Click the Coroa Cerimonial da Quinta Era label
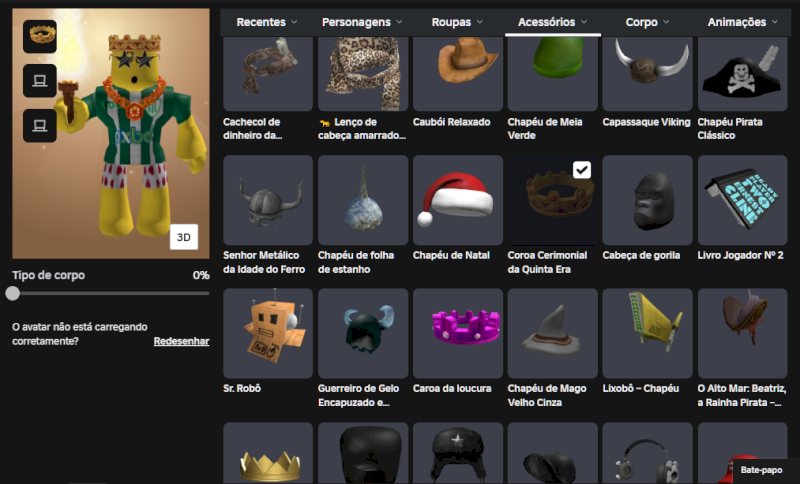The image size is (800, 484). pos(547,262)
